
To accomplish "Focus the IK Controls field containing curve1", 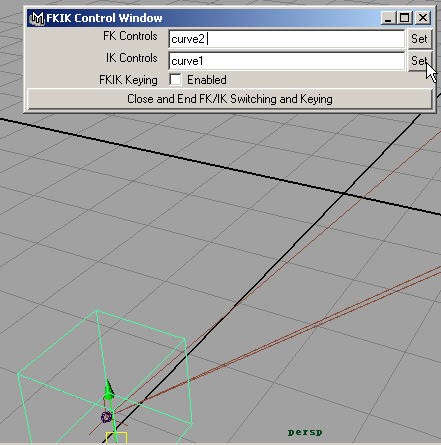I will click(x=287, y=61).
